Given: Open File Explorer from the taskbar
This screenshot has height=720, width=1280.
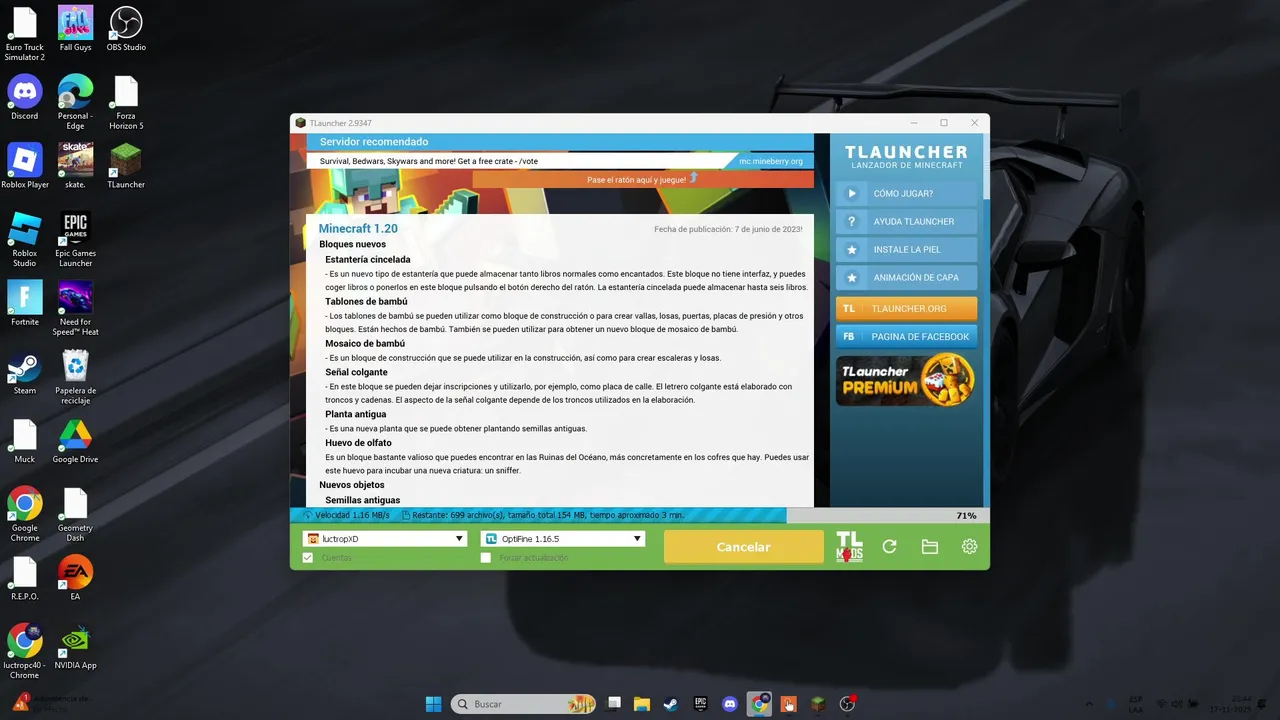Looking at the screenshot, I should click(x=642, y=704).
